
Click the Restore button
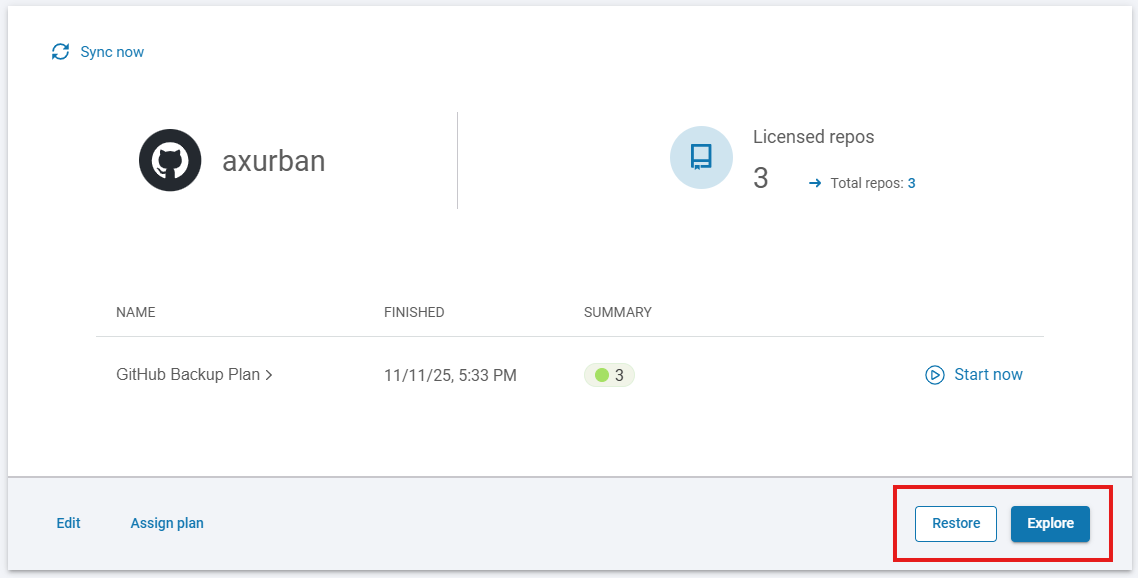955,523
